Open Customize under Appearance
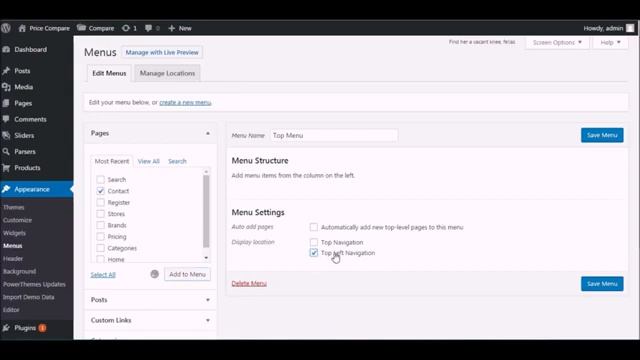Screen dimensions: 640x360 click(17, 220)
